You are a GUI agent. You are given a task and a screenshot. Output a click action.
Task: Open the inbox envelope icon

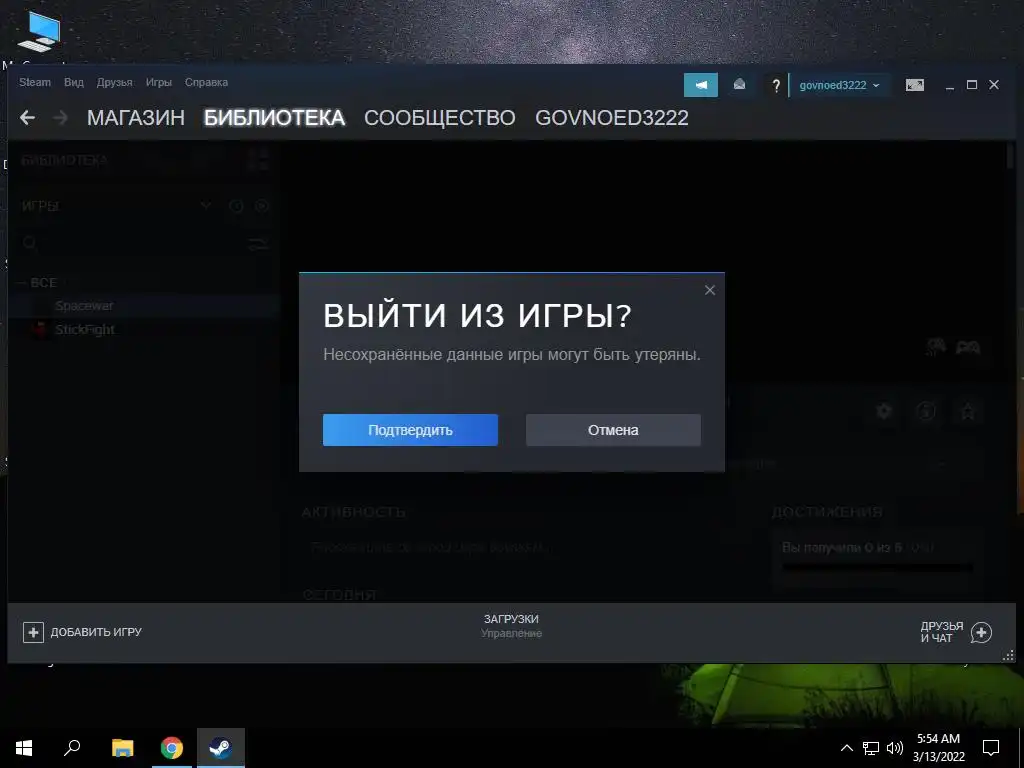pos(739,85)
